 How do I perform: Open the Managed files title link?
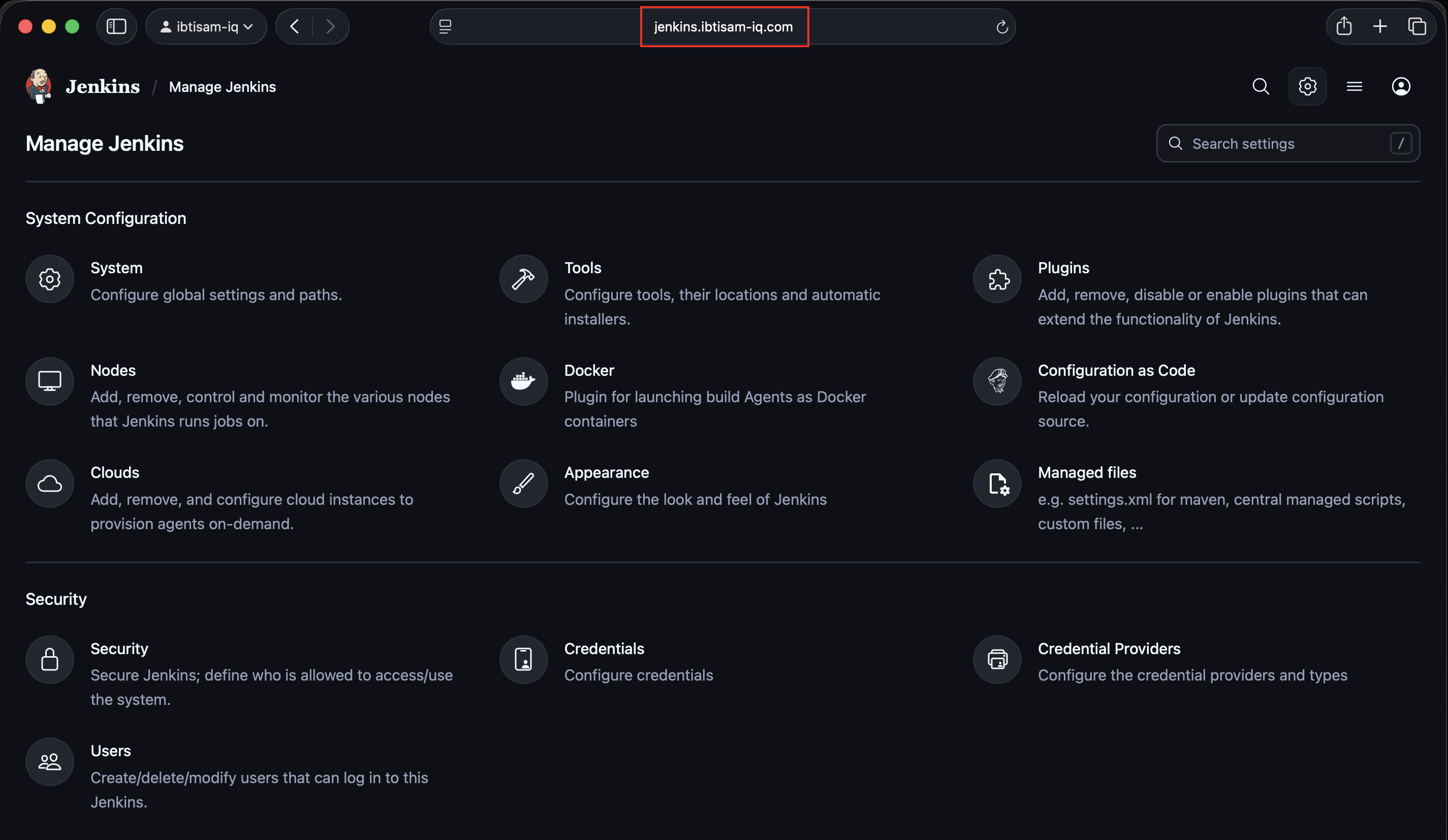click(x=1087, y=473)
